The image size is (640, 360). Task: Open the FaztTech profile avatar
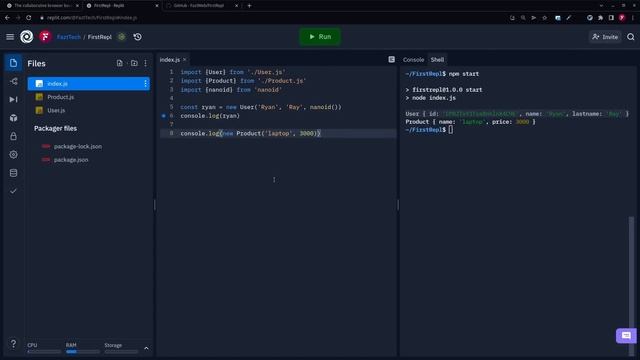(45, 37)
